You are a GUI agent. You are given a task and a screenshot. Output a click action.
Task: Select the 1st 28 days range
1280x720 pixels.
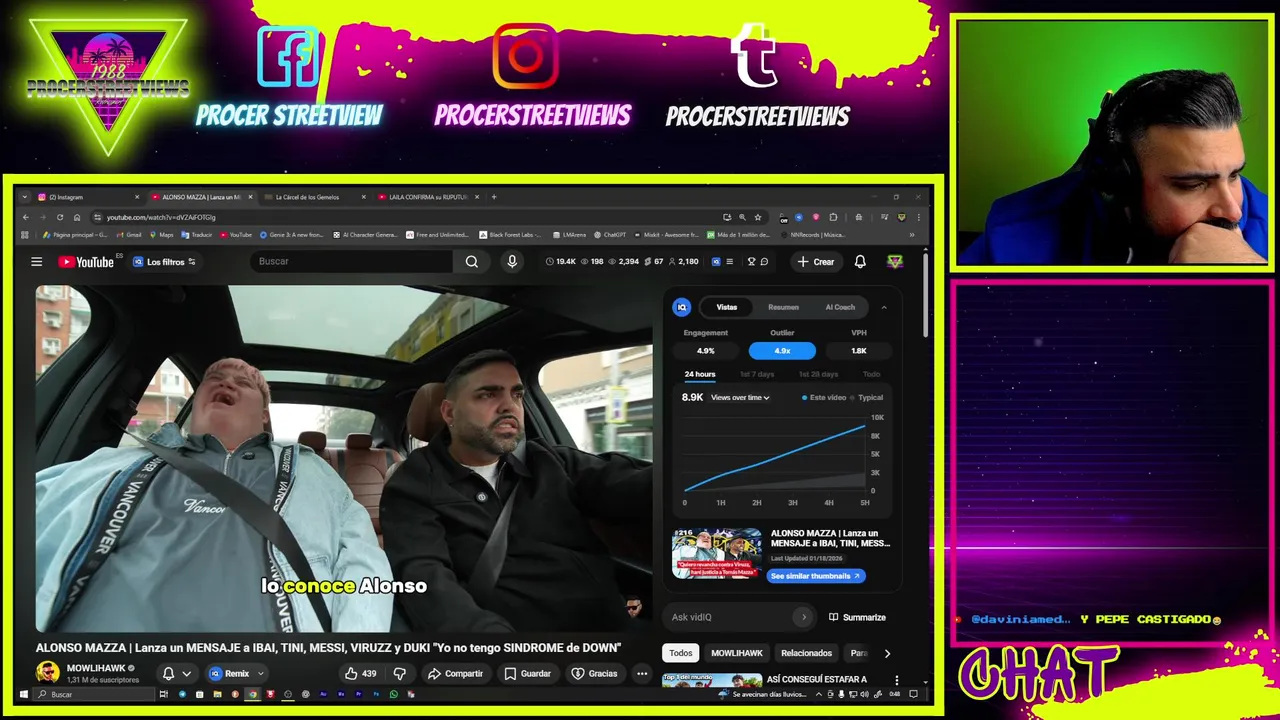click(x=818, y=374)
